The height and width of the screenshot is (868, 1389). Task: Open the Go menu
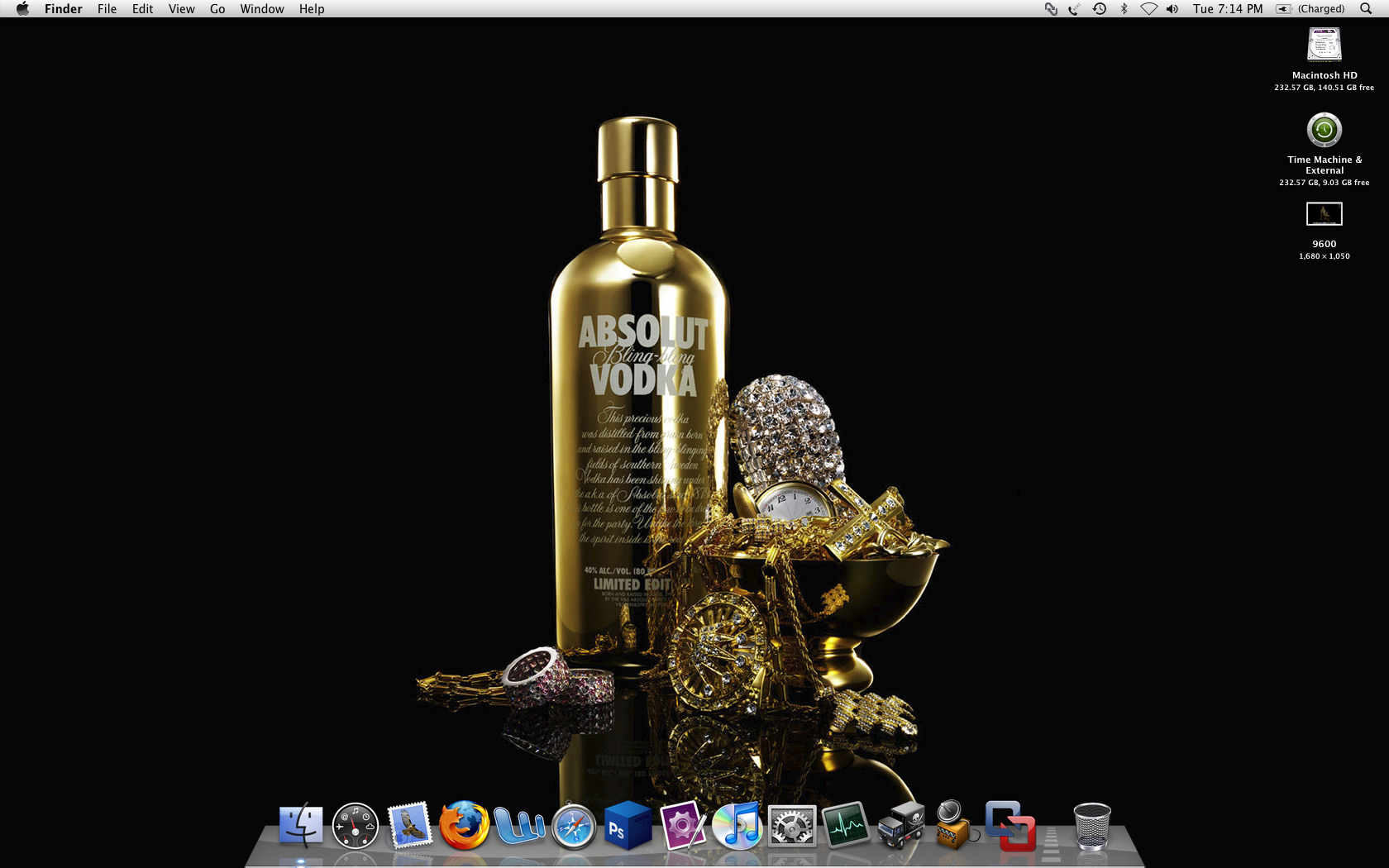pyautogui.click(x=217, y=9)
